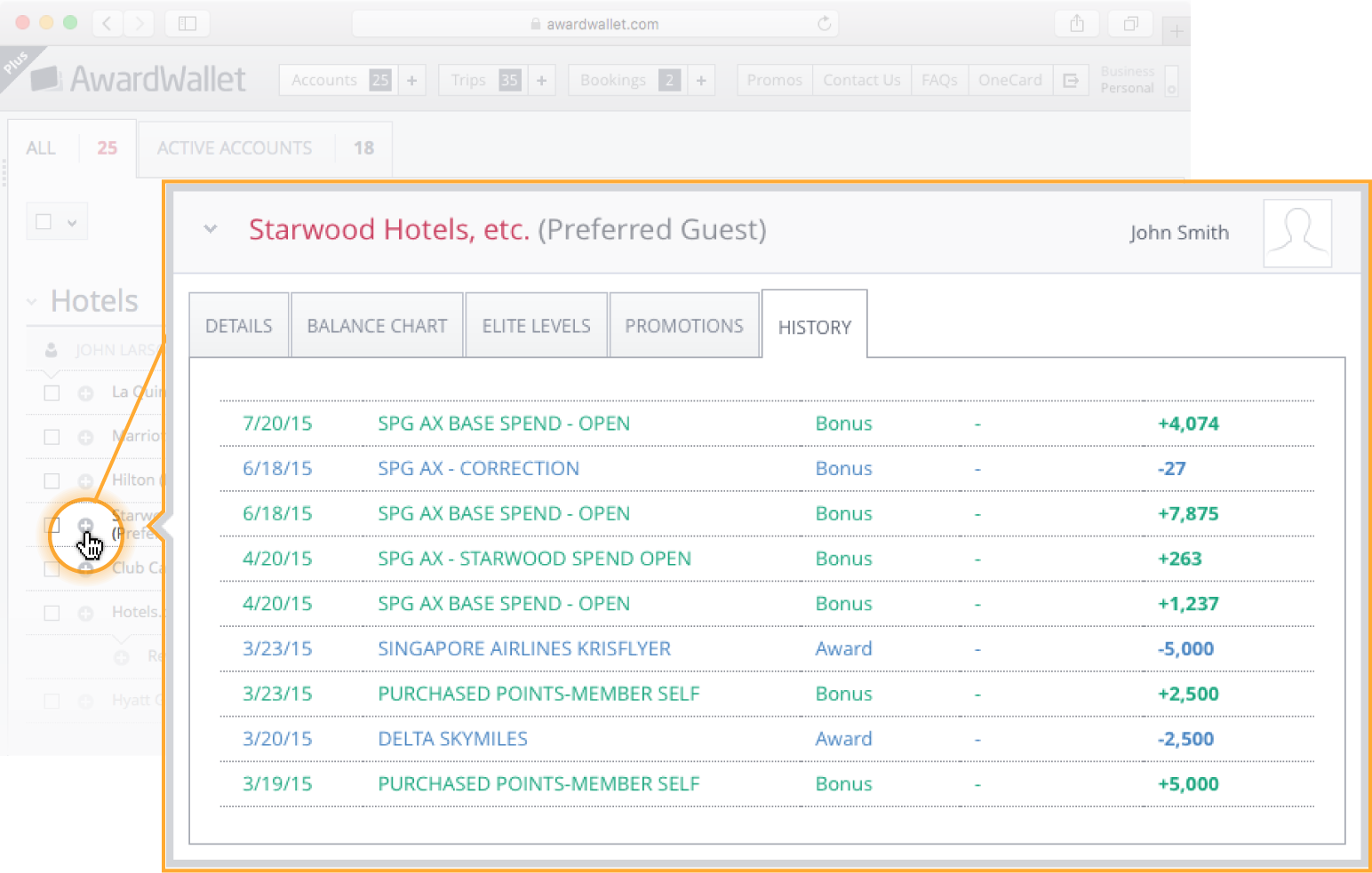Viewport: 1372px width, 873px height.
Task: Collapse the Hotels section
Action: coord(32,302)
